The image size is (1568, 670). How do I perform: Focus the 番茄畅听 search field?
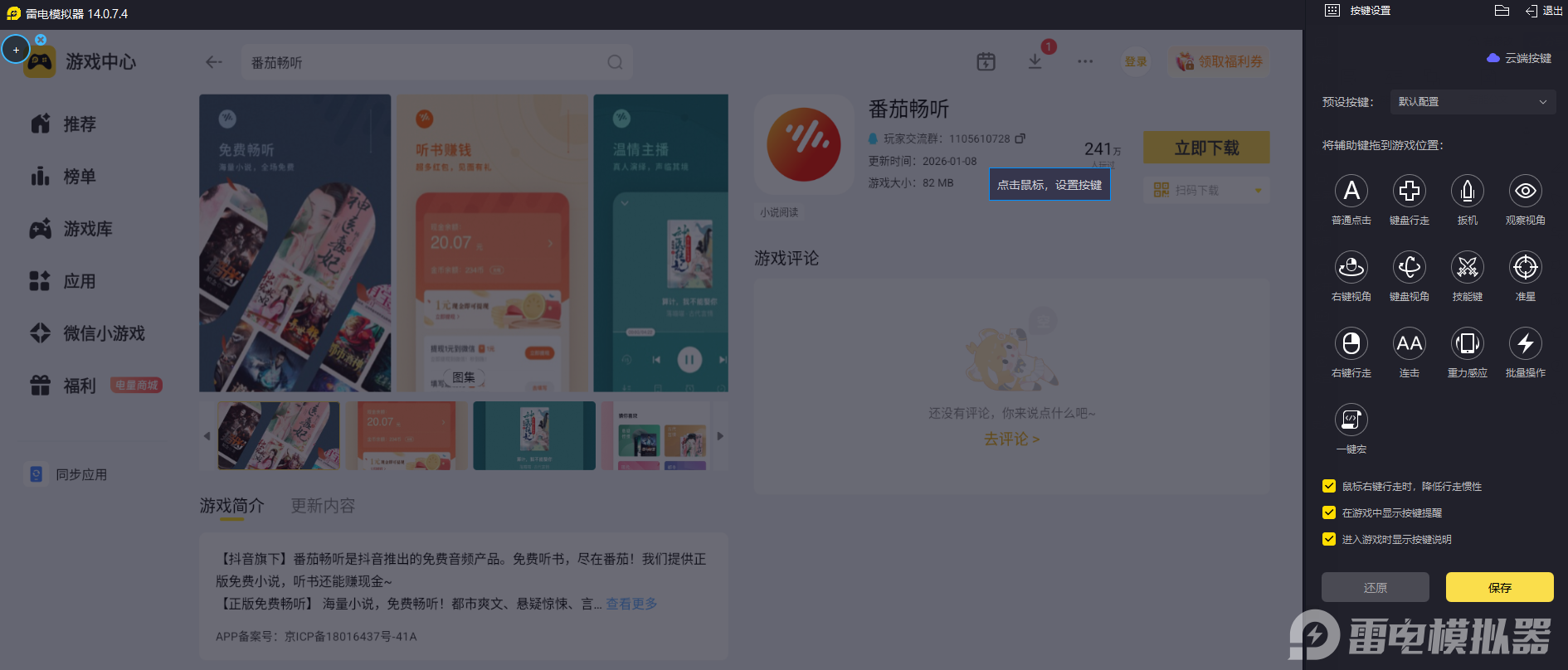[x=437, y=62]
